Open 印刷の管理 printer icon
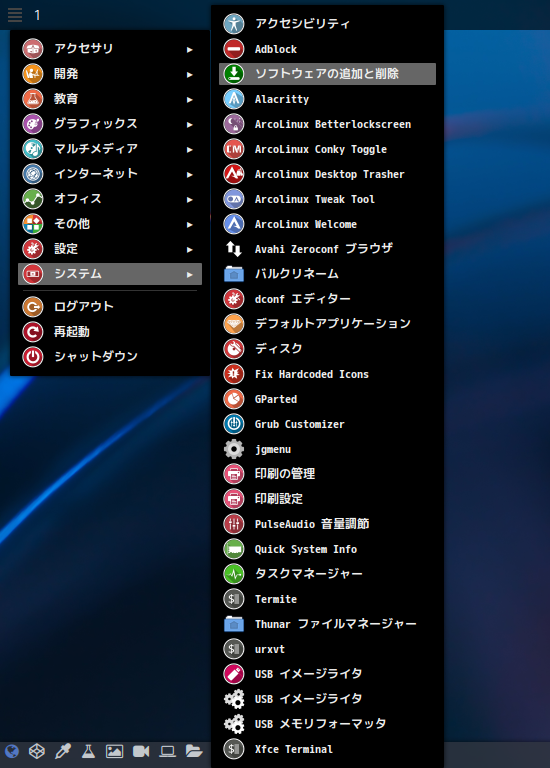Image resolution: width=550 pixels, height=768 pixels. click(x=234, y=474)
